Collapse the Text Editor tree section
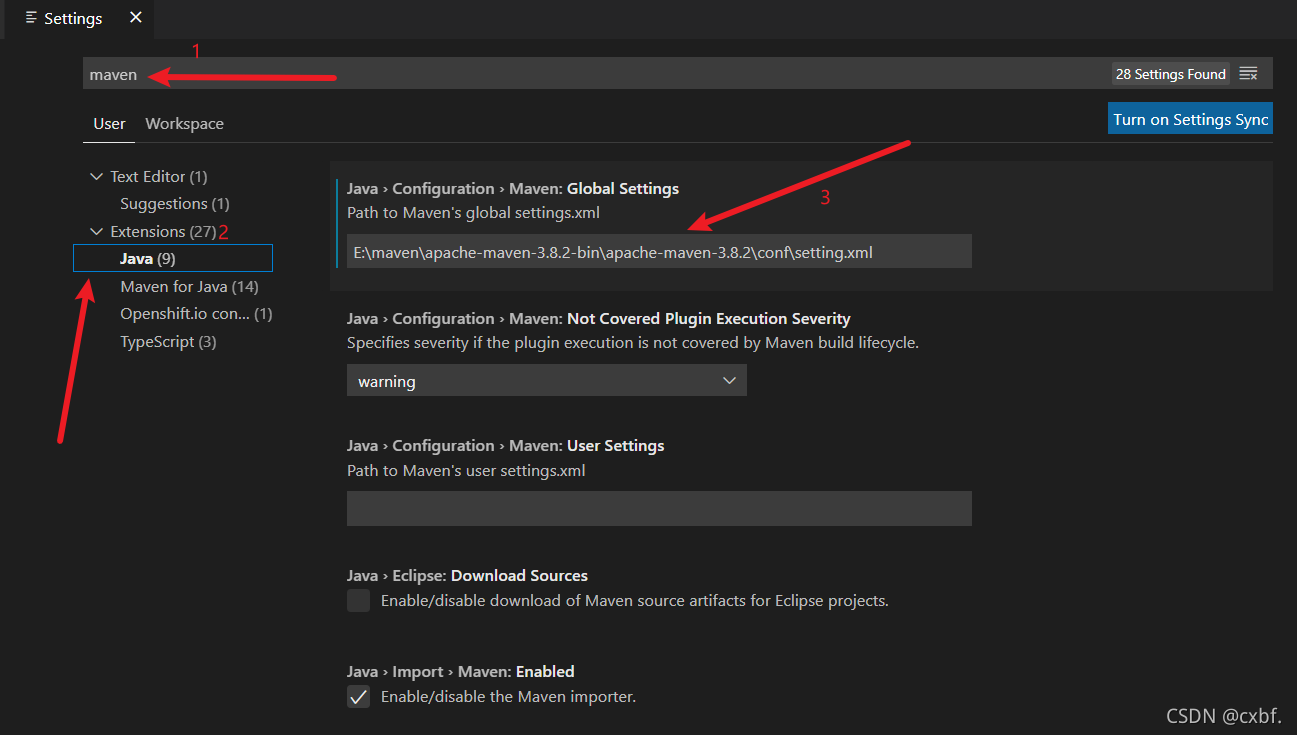The image size is (1297, 735). coord(97,176)
